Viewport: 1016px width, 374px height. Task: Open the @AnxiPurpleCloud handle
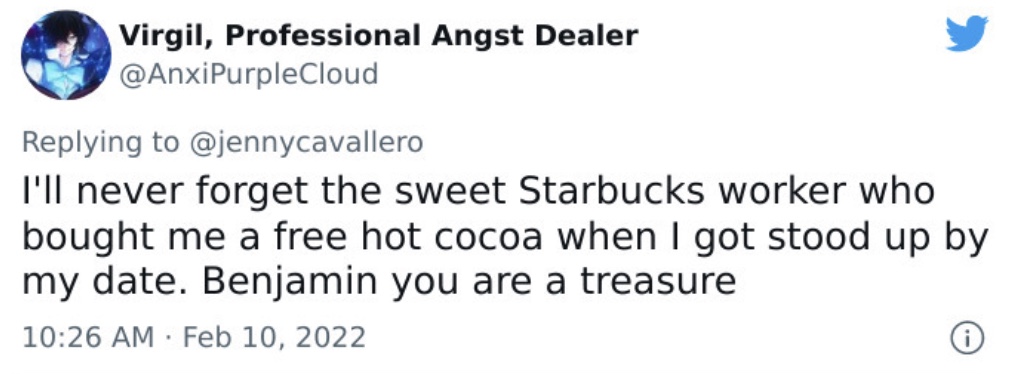coord(249,74)
